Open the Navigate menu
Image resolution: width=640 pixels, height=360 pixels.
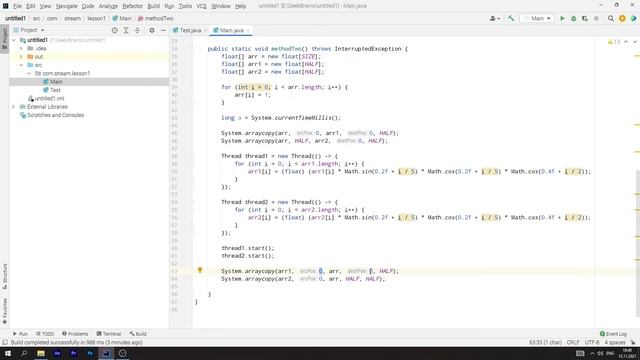point(67,6)
